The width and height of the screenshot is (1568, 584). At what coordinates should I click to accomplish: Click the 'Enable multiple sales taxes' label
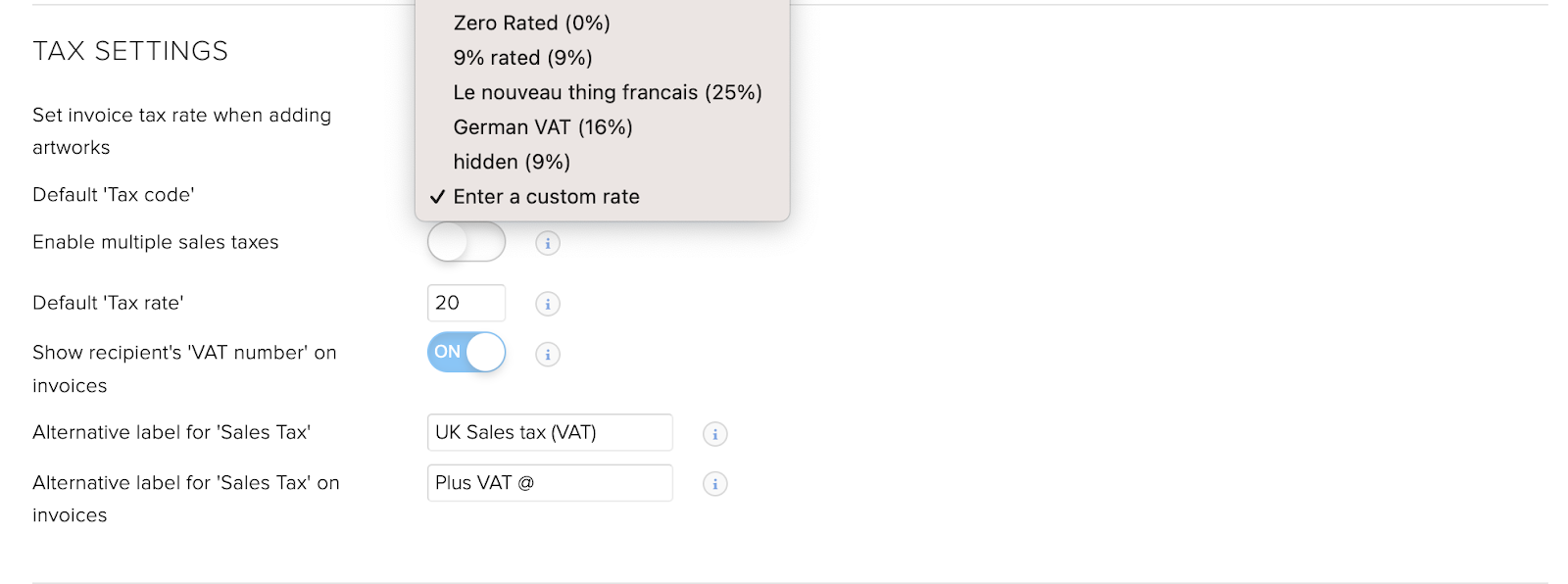156,242
